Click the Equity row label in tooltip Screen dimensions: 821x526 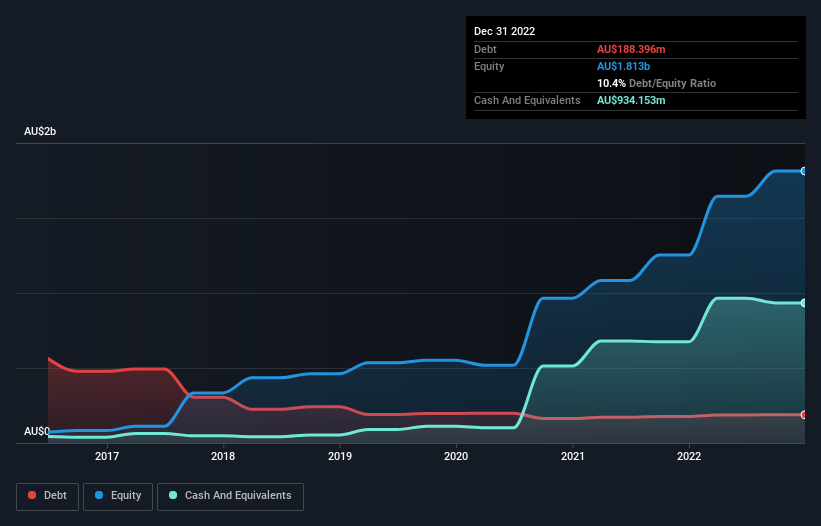[x=489, y=66]
